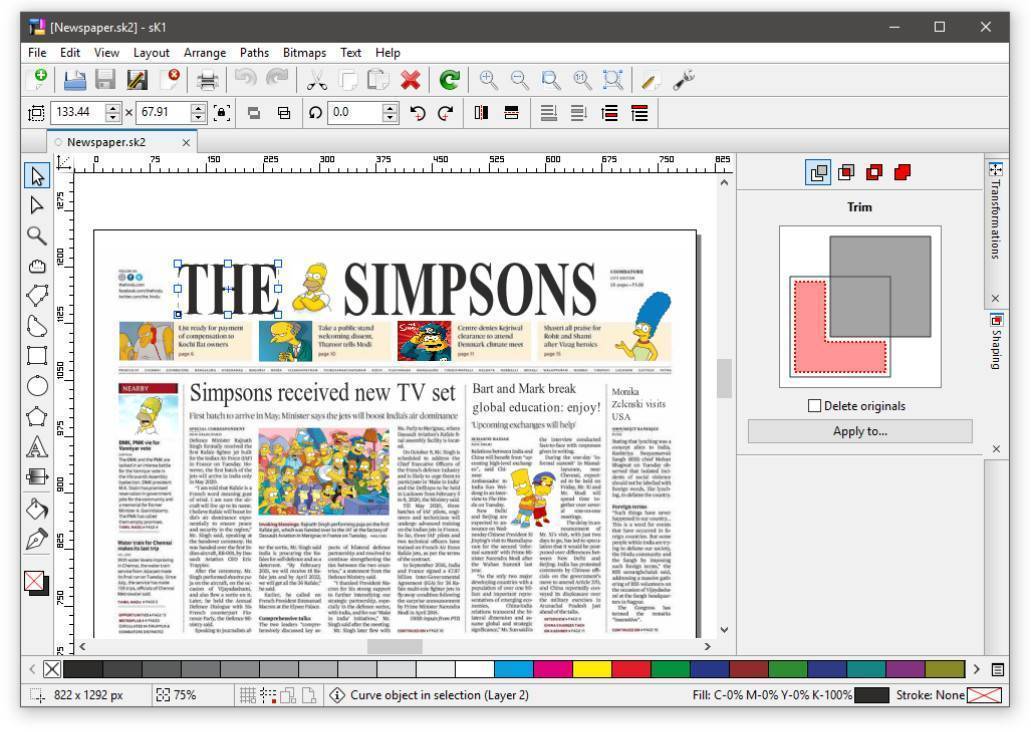Screen dimensions: 1031x732
Task: Select the Selection arrow tool
Action: pos(37,176)
